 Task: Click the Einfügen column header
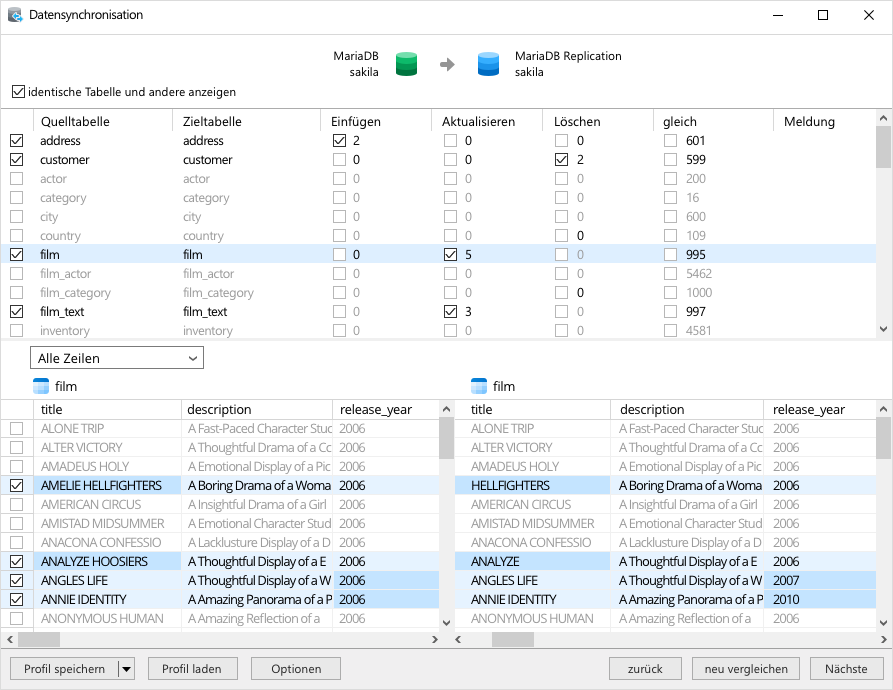(376, 121)
